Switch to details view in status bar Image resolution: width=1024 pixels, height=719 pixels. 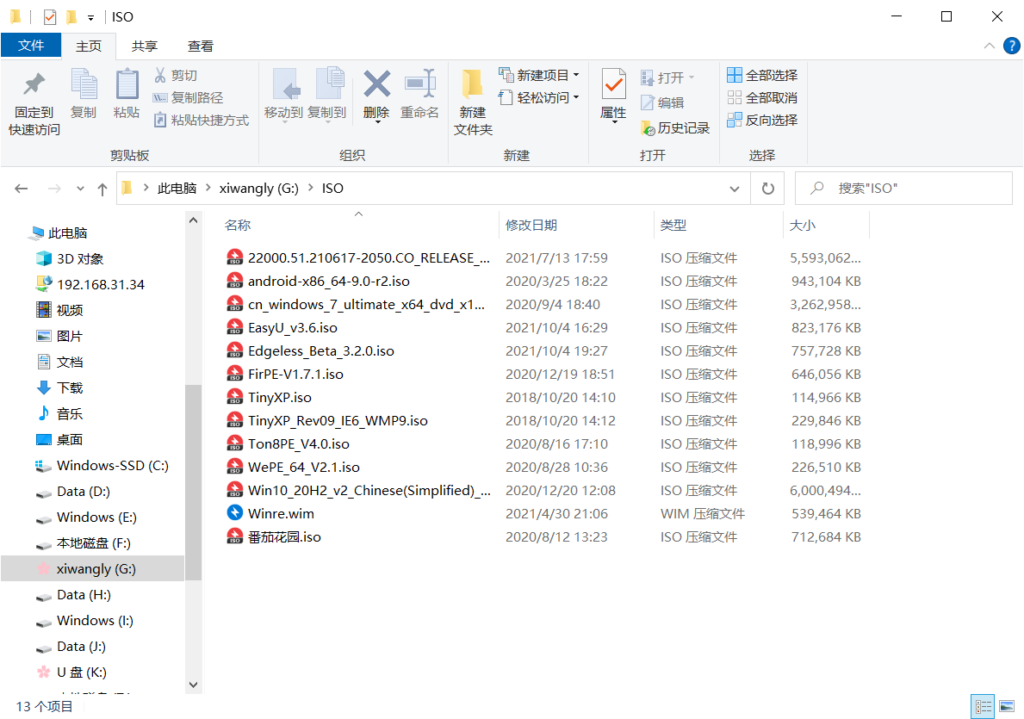click(x=983, y=707)
